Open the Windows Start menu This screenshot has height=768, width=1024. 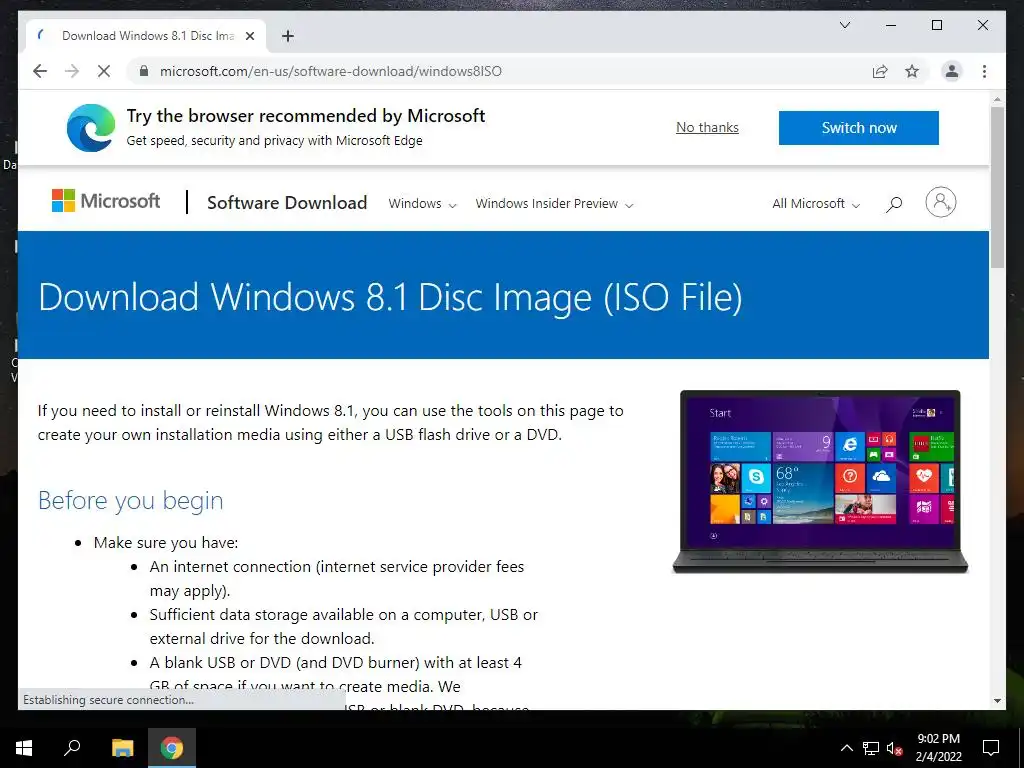tap(24, 748)
